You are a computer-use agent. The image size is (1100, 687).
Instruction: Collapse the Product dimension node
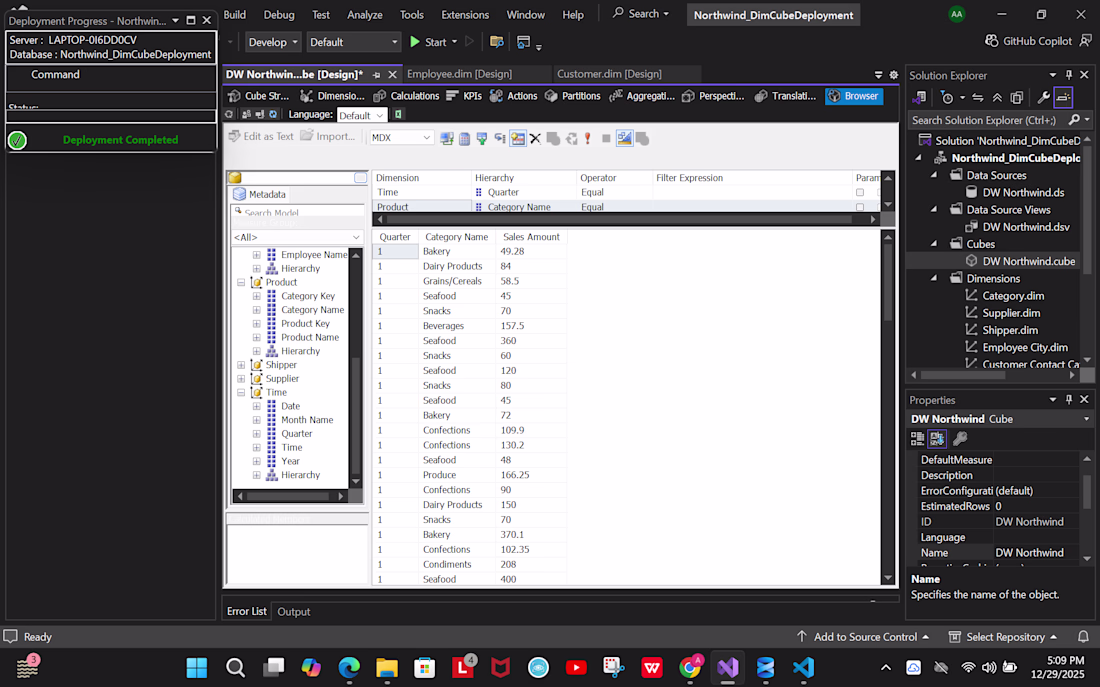pos(241,282)
